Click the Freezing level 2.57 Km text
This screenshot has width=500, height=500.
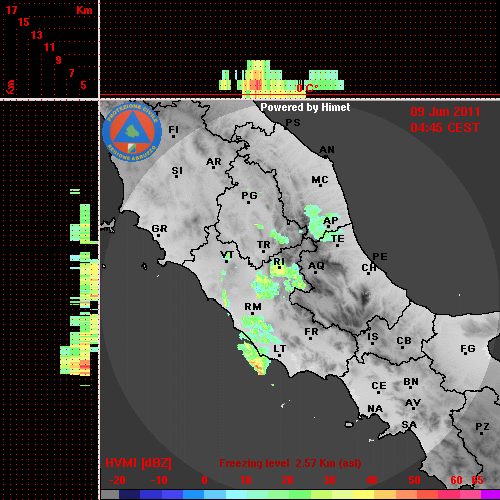pyautogui.click(x=290, y=463)
